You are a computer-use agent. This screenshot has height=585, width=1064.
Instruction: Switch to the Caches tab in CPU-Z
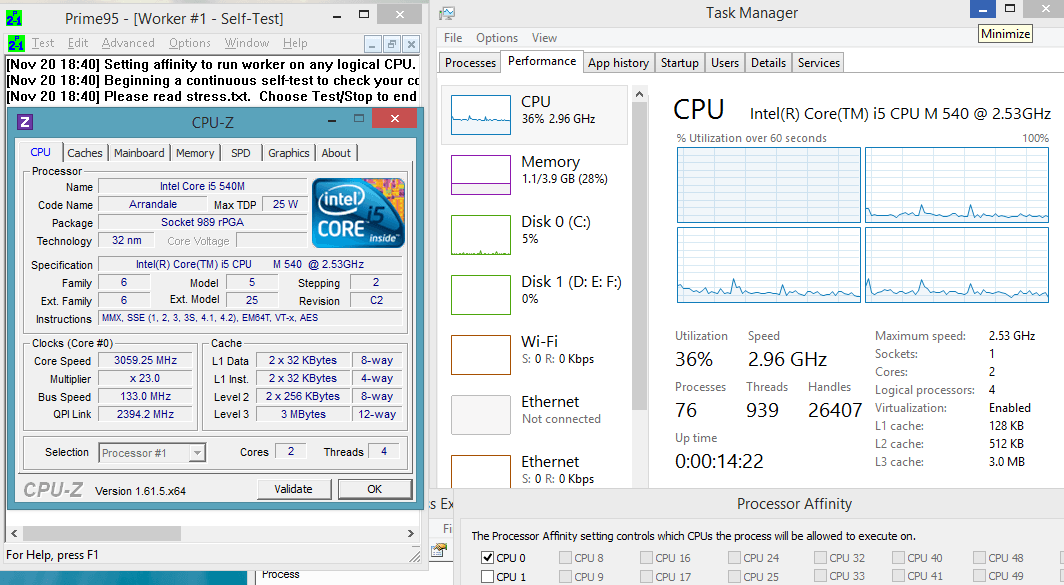(85, 153)
